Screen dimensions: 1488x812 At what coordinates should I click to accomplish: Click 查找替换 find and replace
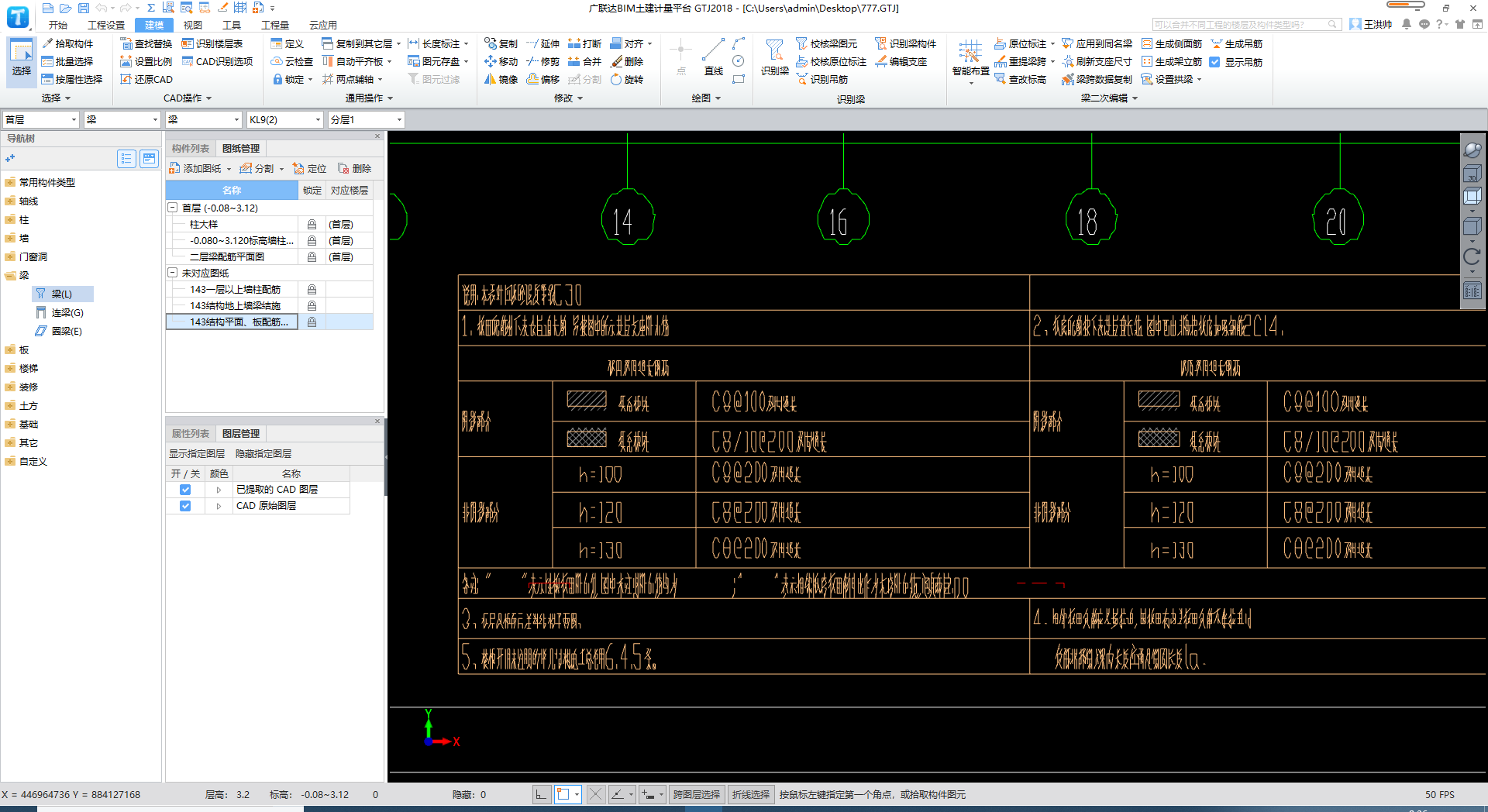click(x=146, y=43)
